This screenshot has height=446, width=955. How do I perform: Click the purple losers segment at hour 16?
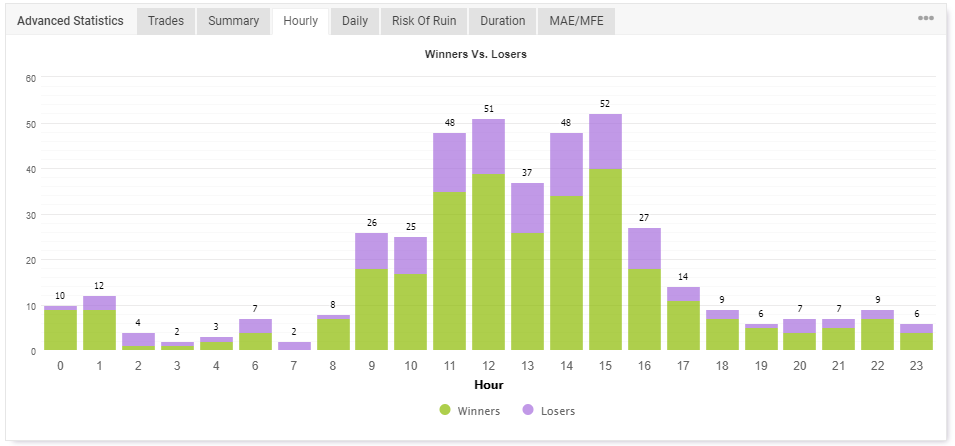(x=644, y=249)
